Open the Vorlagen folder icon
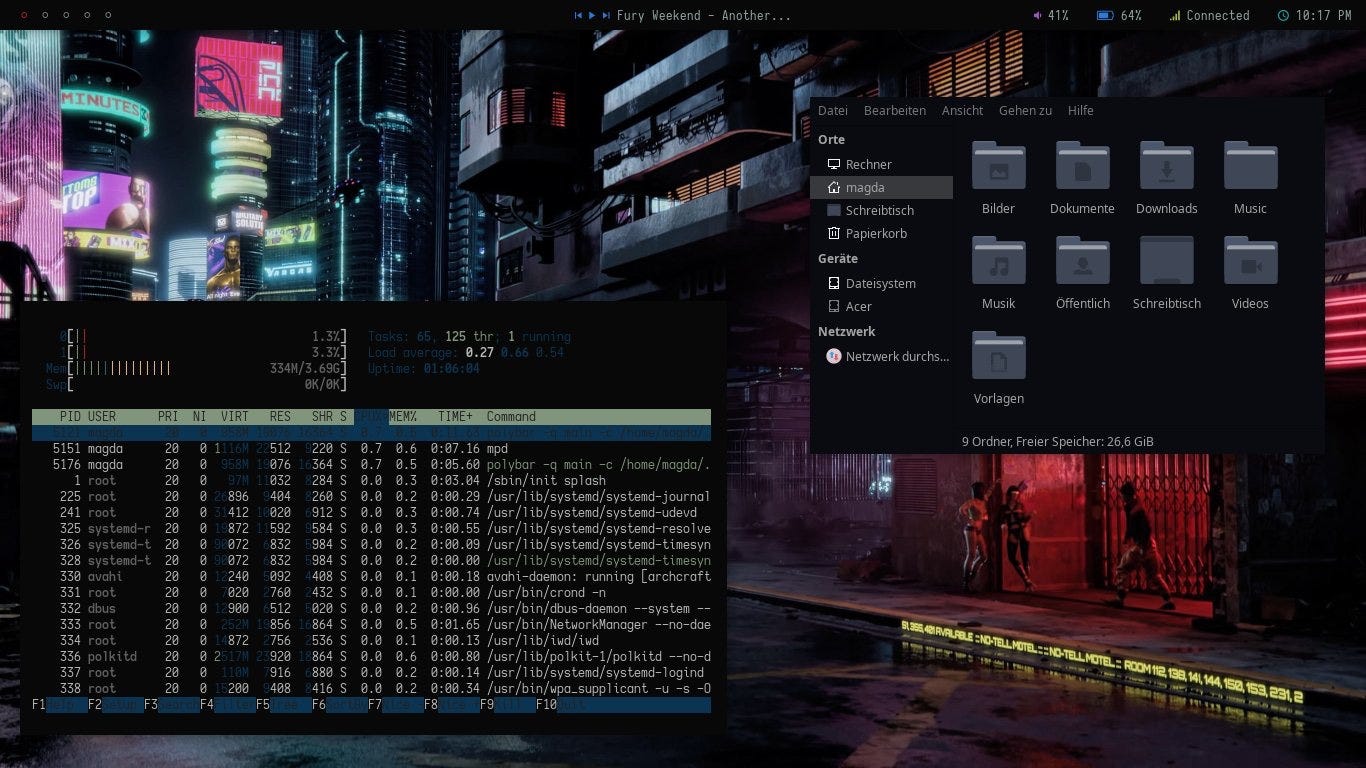The height and width of the screenshot is (768, 1366). coord(998,356)
